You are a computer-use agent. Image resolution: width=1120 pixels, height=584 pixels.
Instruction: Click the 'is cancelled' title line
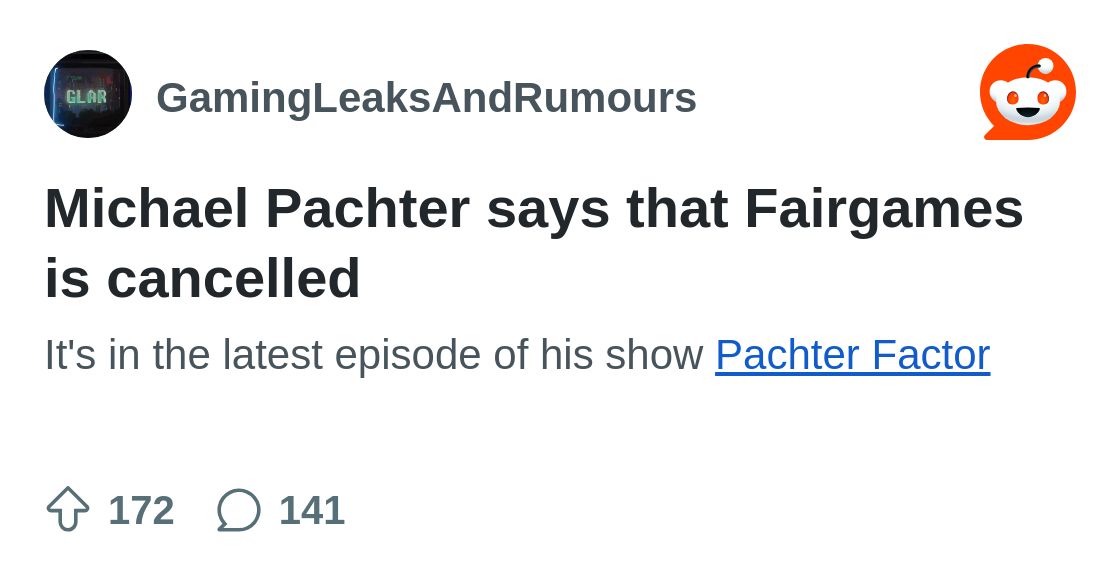click(202, 278)
